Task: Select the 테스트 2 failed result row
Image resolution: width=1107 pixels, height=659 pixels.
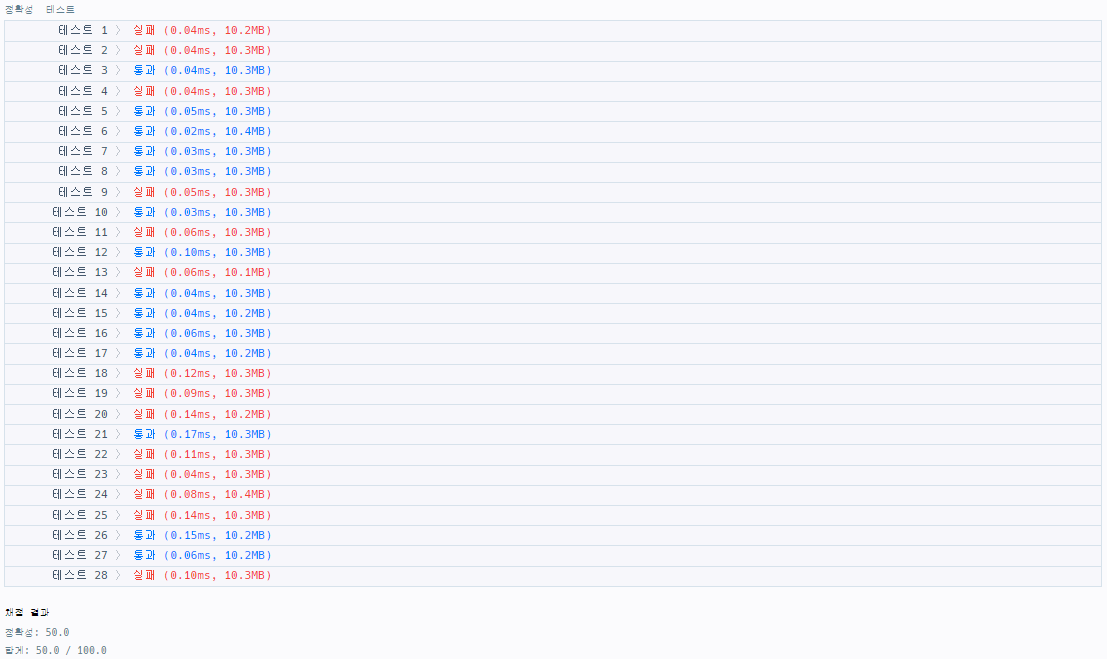Action: (553, 51)
